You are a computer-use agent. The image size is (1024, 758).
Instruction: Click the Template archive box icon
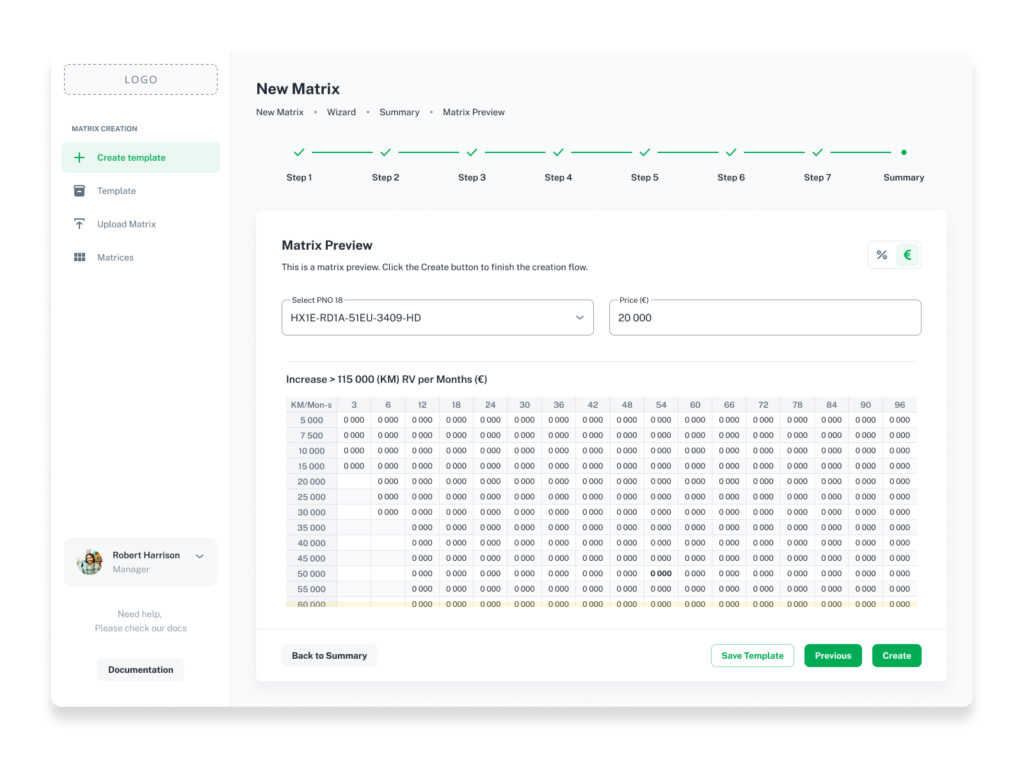pyautogui.click(x=79, y=191)
